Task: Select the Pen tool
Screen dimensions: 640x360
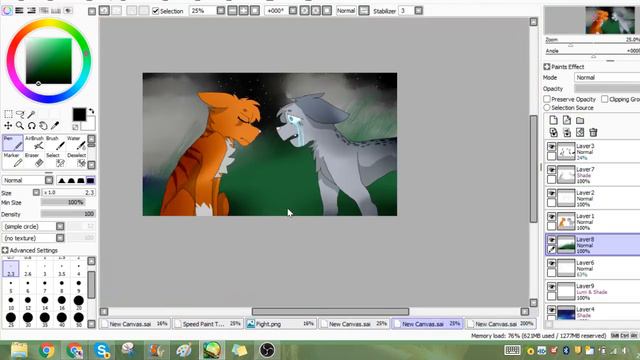Action: click(13, 143)
